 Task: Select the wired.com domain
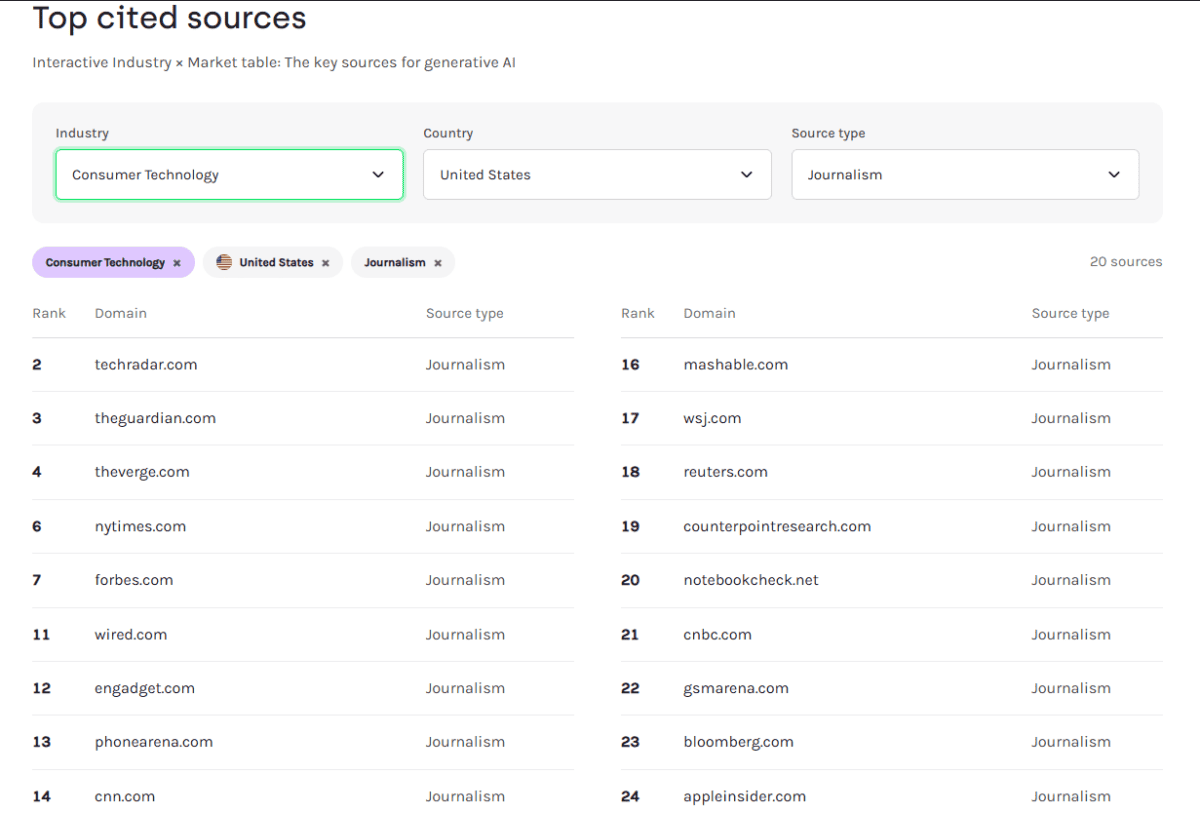click(x=131, y=634)
